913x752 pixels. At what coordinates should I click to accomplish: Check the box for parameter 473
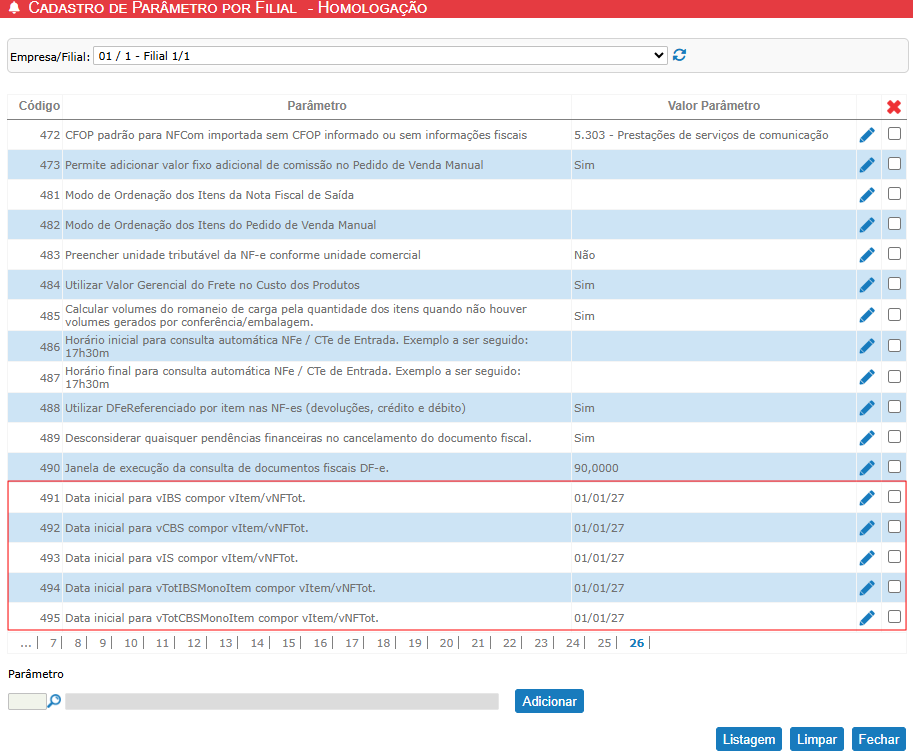[894, 164]
